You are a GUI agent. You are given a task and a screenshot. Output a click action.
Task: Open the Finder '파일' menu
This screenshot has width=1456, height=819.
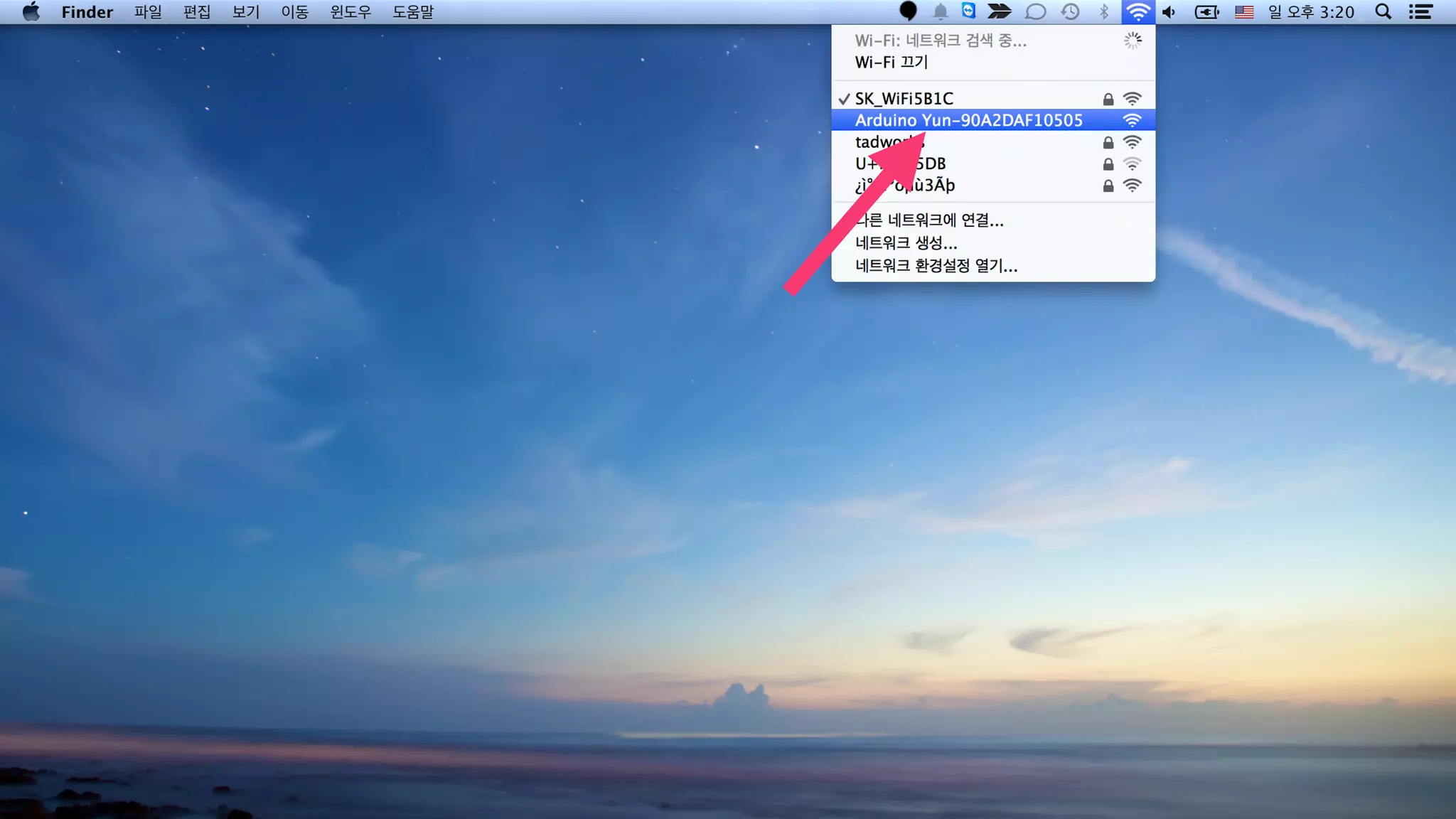[x=148, y=12]
